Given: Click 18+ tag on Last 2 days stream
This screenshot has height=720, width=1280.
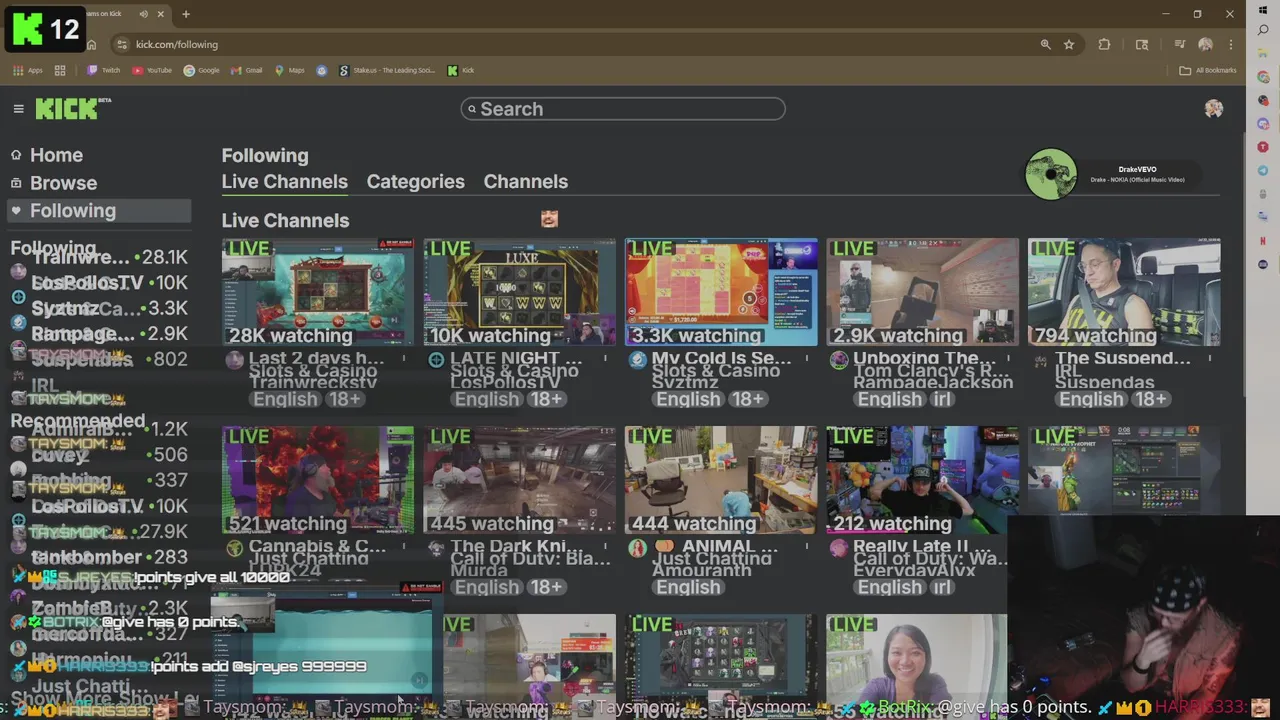Looking at the screenshot, I should [343, 399].
